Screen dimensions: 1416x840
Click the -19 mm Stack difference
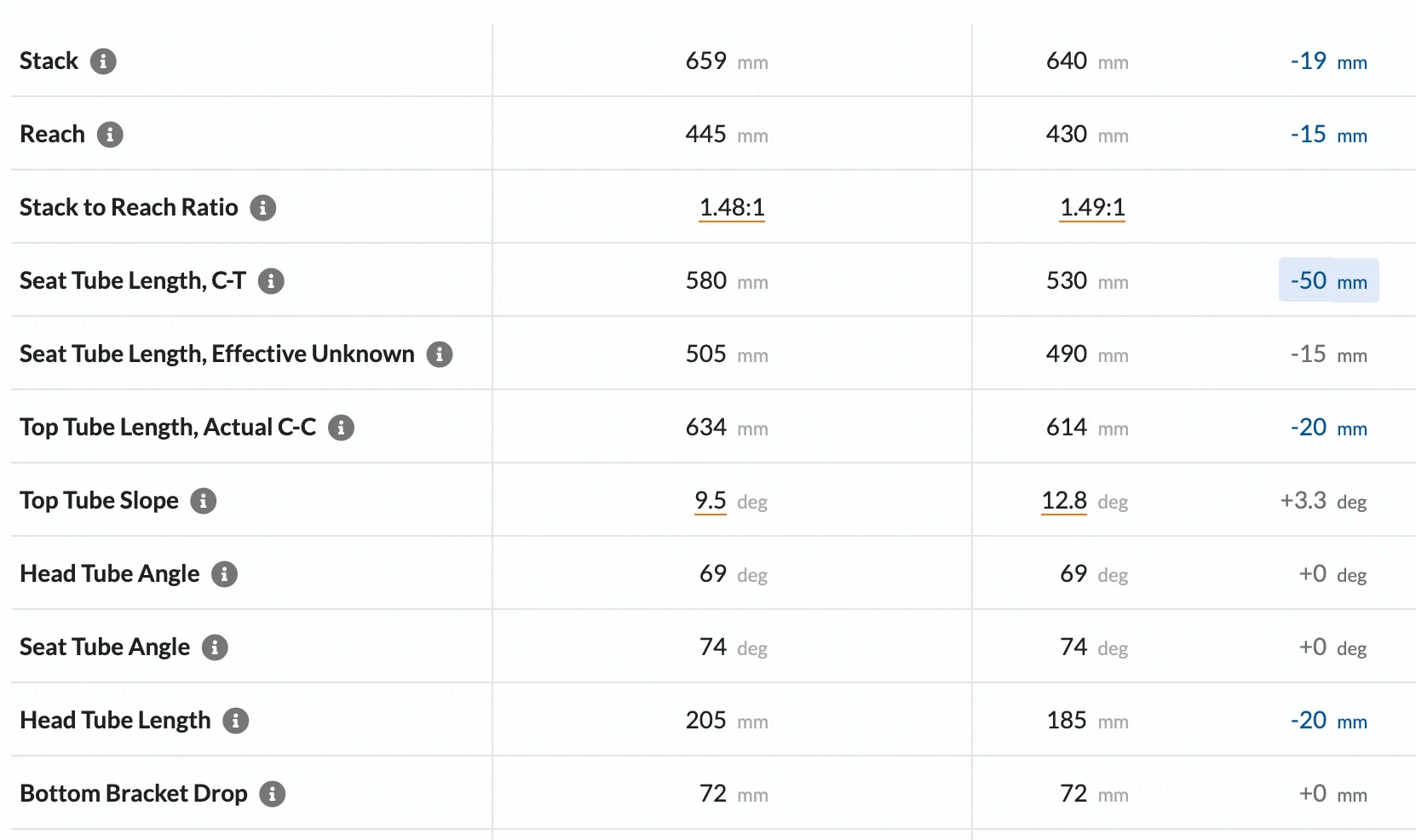[1329, 61]
